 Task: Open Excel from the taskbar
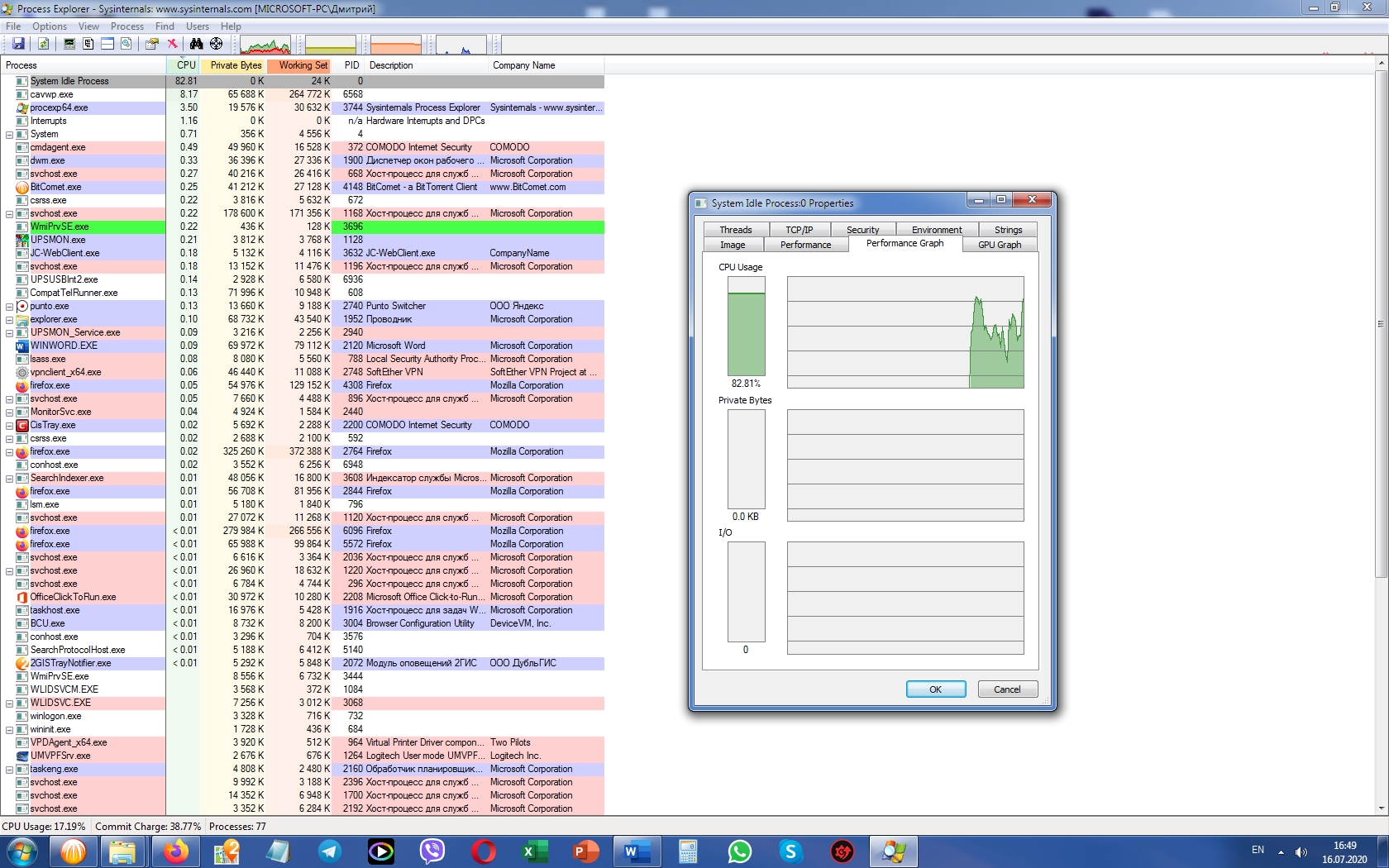pos(535,851)
